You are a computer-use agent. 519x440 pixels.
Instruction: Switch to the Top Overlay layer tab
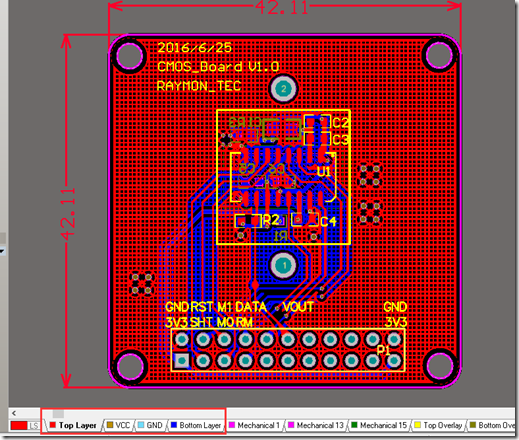(x=438, y=425)
